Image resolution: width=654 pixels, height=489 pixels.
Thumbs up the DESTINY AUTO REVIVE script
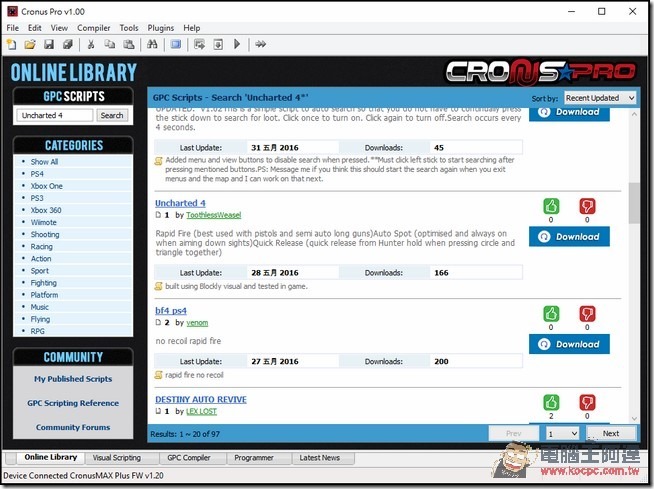pos(551,403)
